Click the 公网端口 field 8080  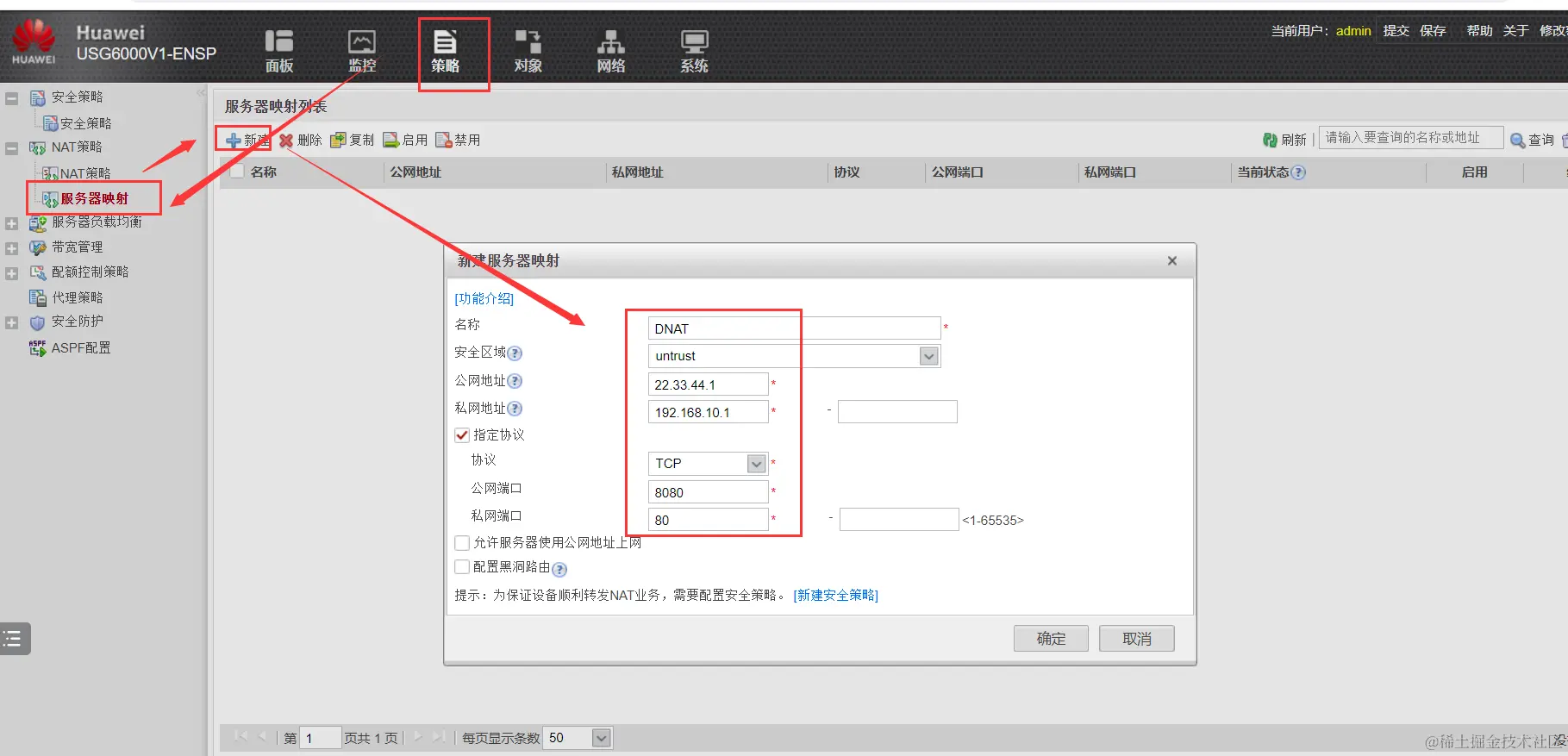[x=708, y=492]
